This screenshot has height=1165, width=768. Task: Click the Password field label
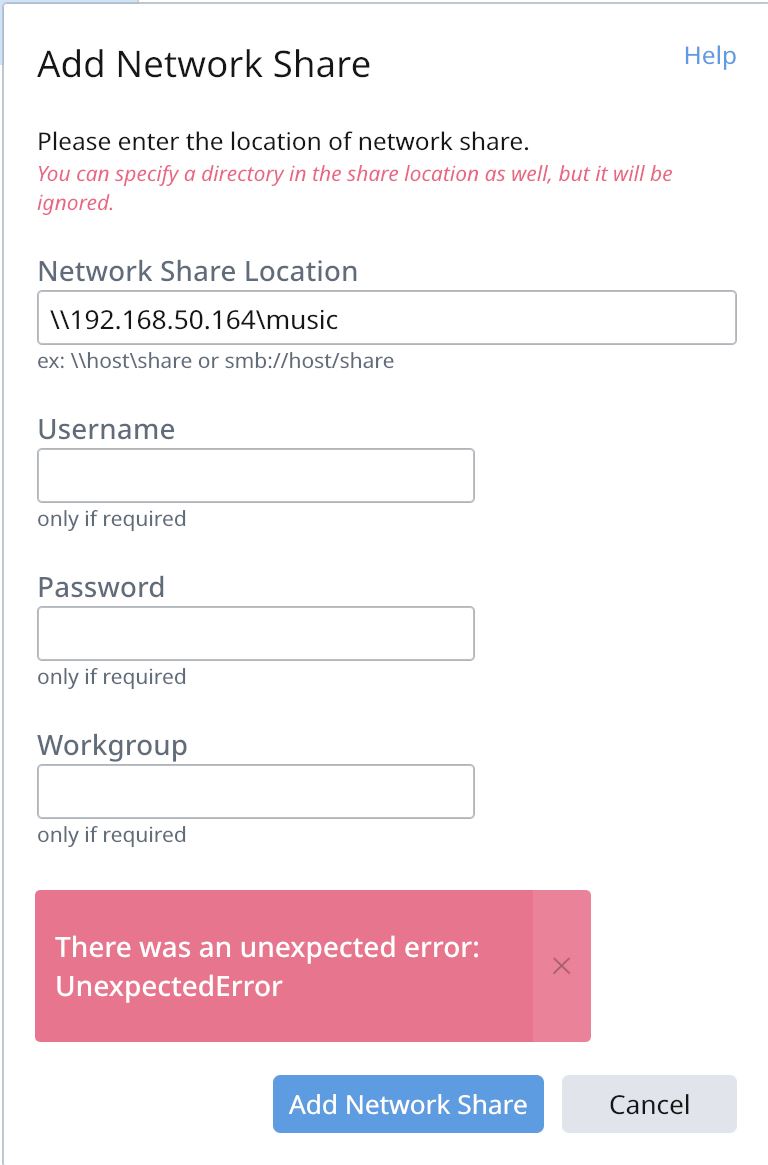click(101, 588)
